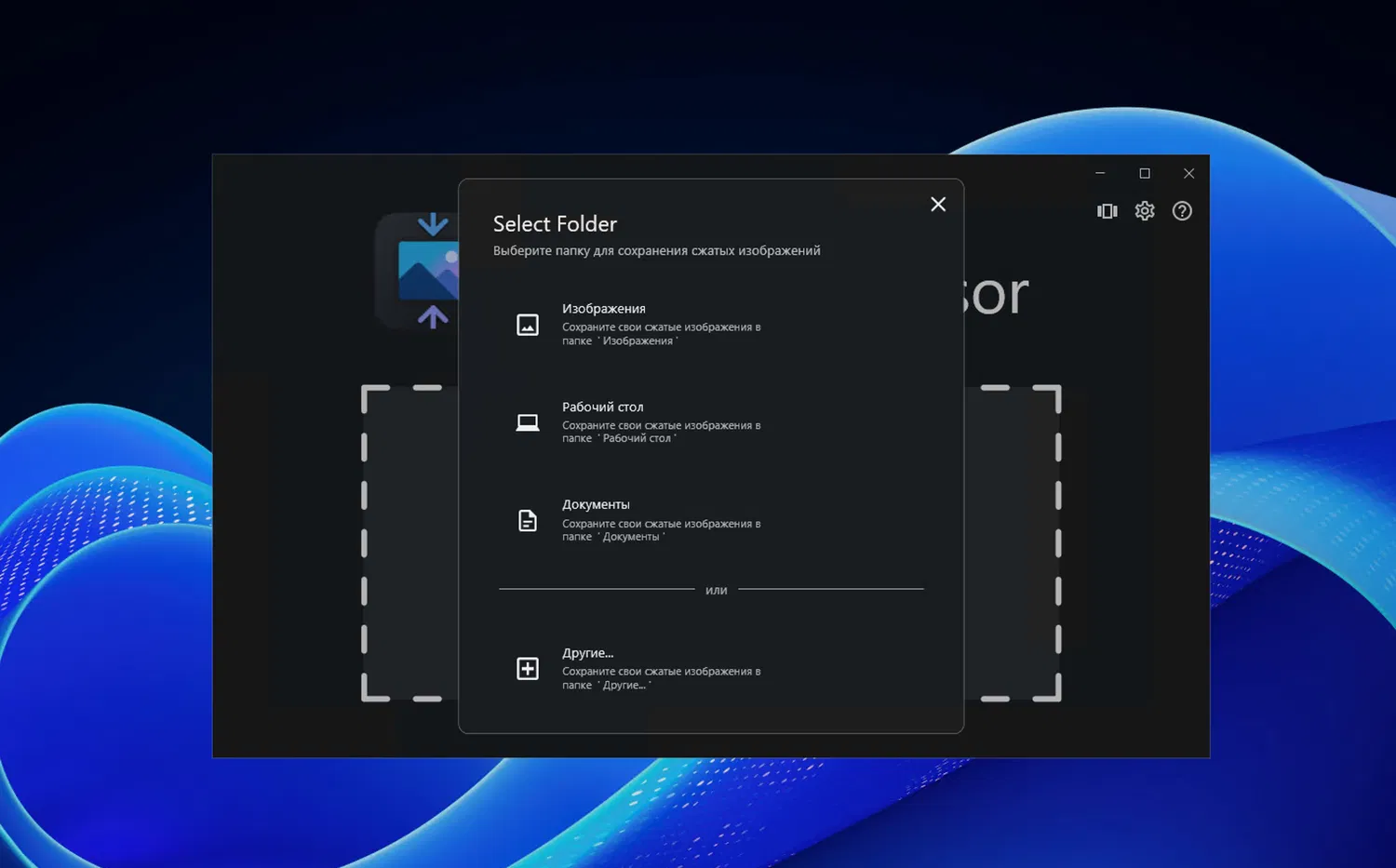Click the 'или' separator label
This screenshot has width=1396, height=868.
(x=717, y=590)
